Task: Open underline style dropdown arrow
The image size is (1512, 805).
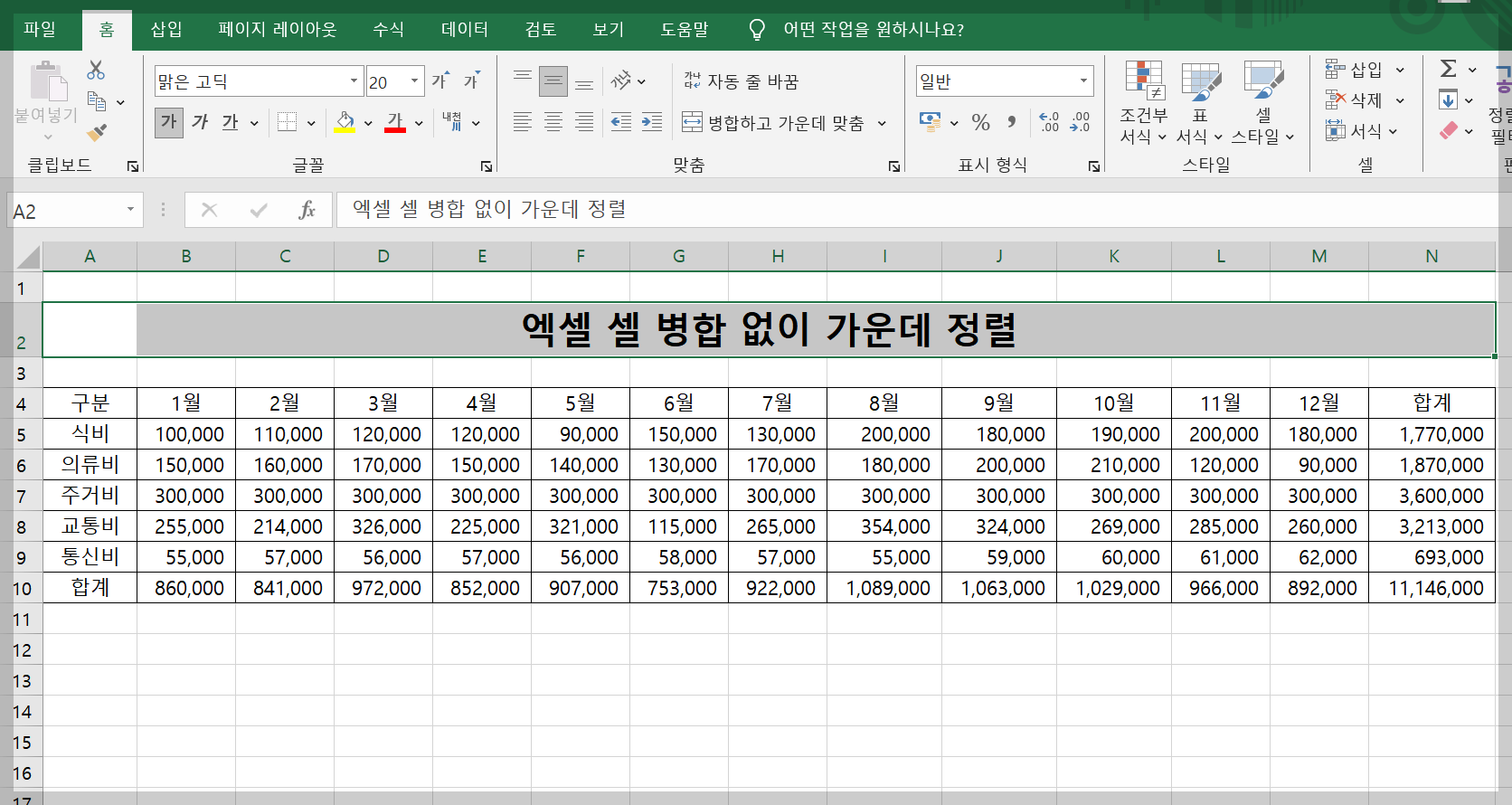Action: pyautogui.click(x=254, y=123)
